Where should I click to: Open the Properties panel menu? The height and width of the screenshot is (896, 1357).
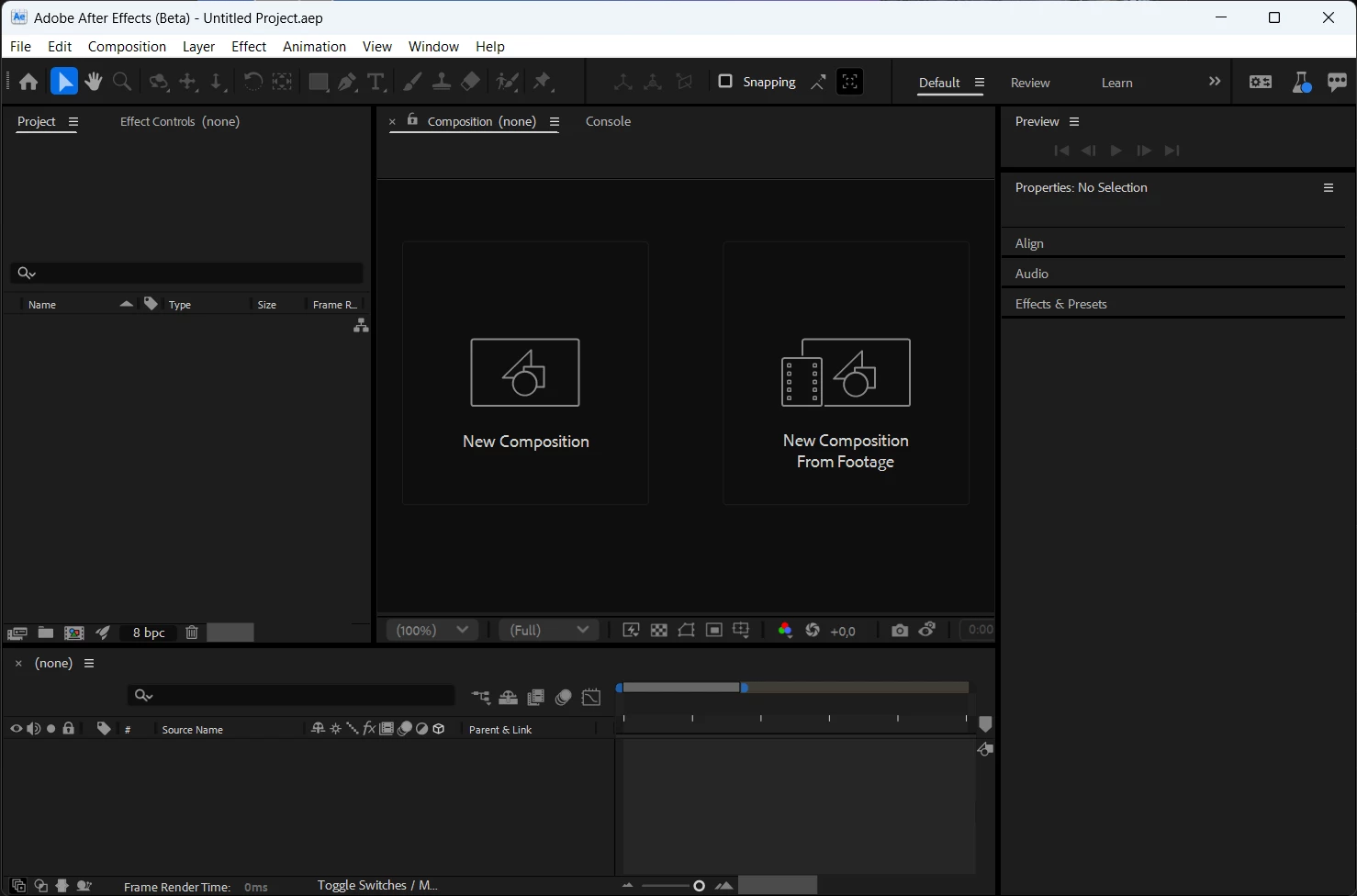1329,187
